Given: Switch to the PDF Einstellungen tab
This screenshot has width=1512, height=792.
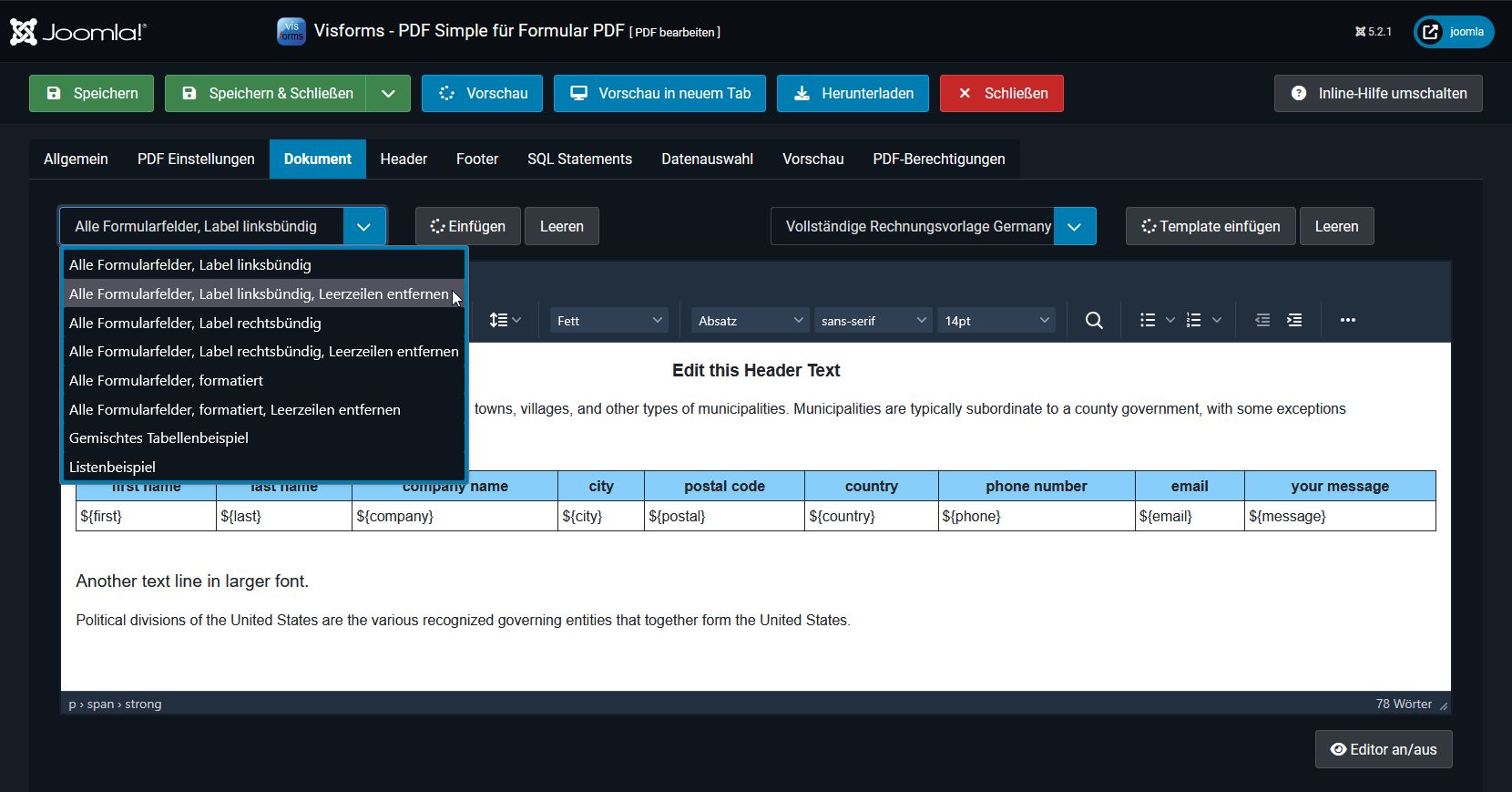Looking at the screenshot, I should (196, 159).
